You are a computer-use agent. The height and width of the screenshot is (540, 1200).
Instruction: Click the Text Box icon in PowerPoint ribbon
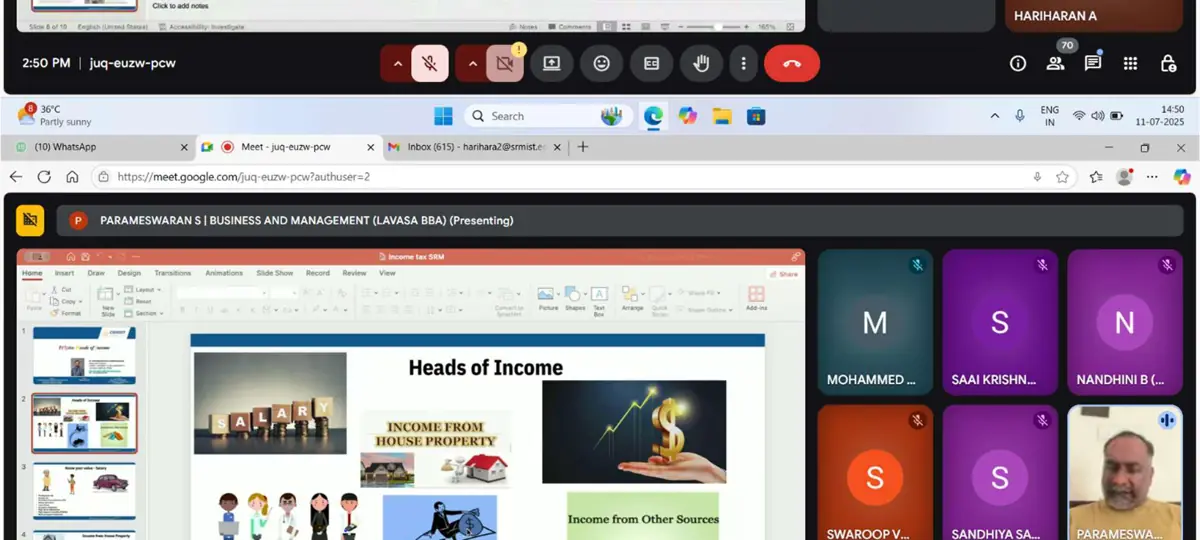(599, 300)
